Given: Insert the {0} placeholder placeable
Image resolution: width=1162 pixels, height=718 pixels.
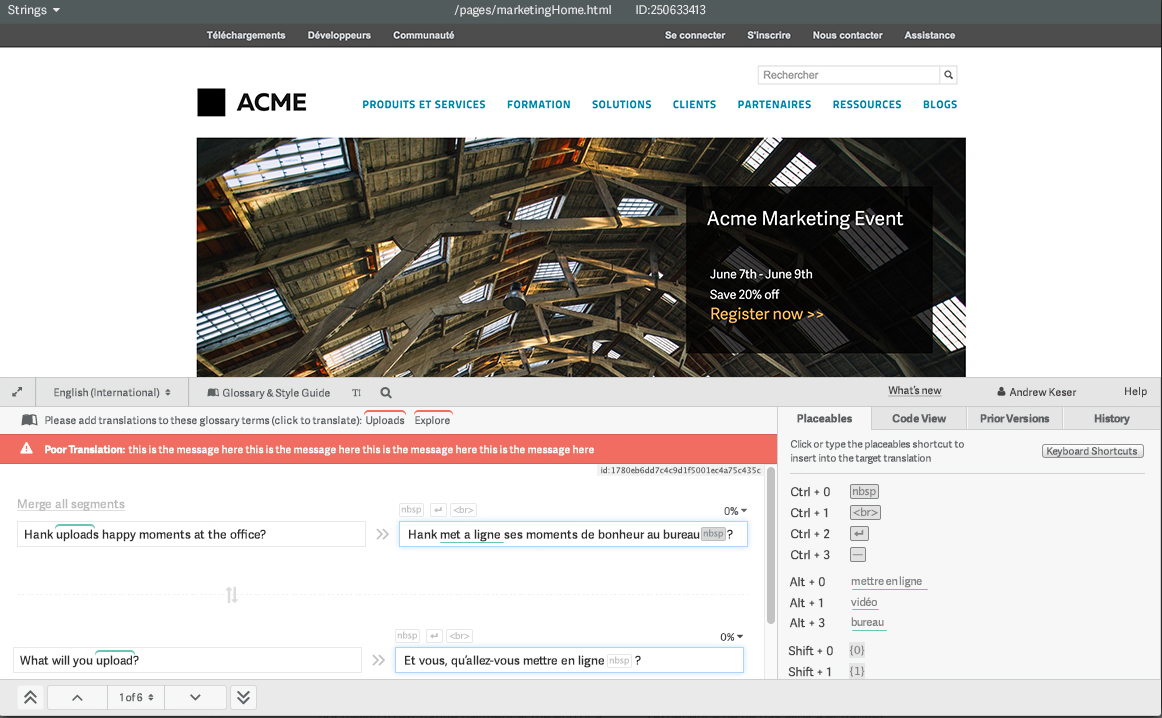Looking at the screenshot, I should 857,650.
